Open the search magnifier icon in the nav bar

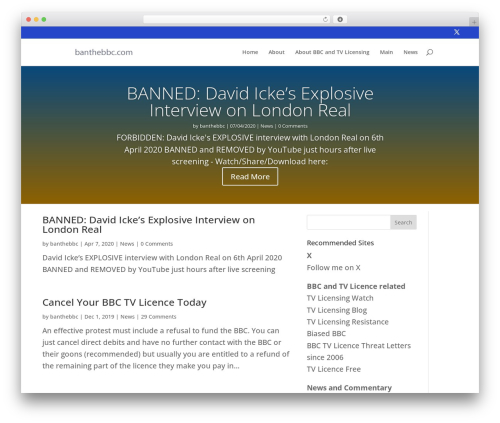tap(429, 52)
